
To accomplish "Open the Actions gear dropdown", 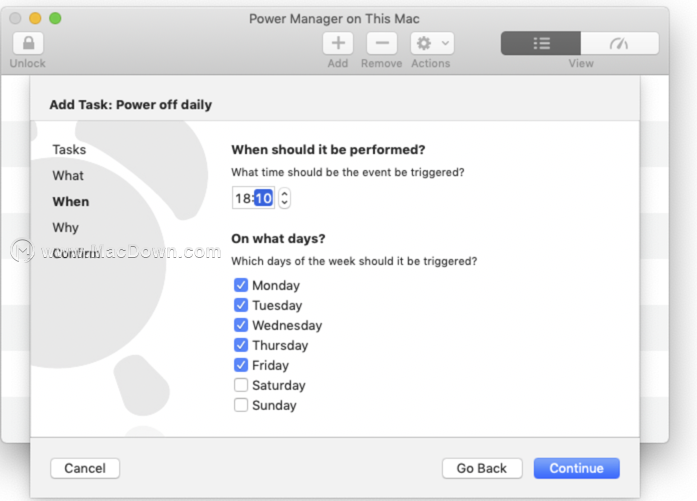I will click(x=432, y=43).
